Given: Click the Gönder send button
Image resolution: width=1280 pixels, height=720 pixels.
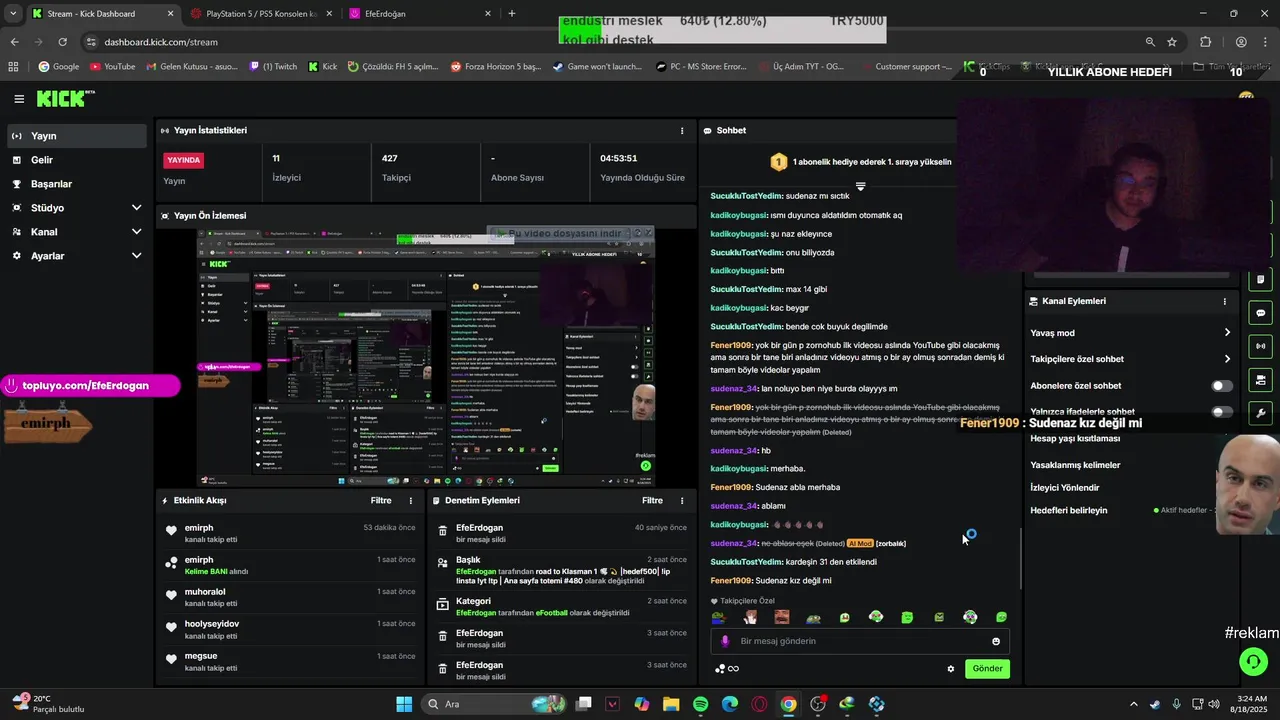Looking at the screenshot, I should click(987, 669).
